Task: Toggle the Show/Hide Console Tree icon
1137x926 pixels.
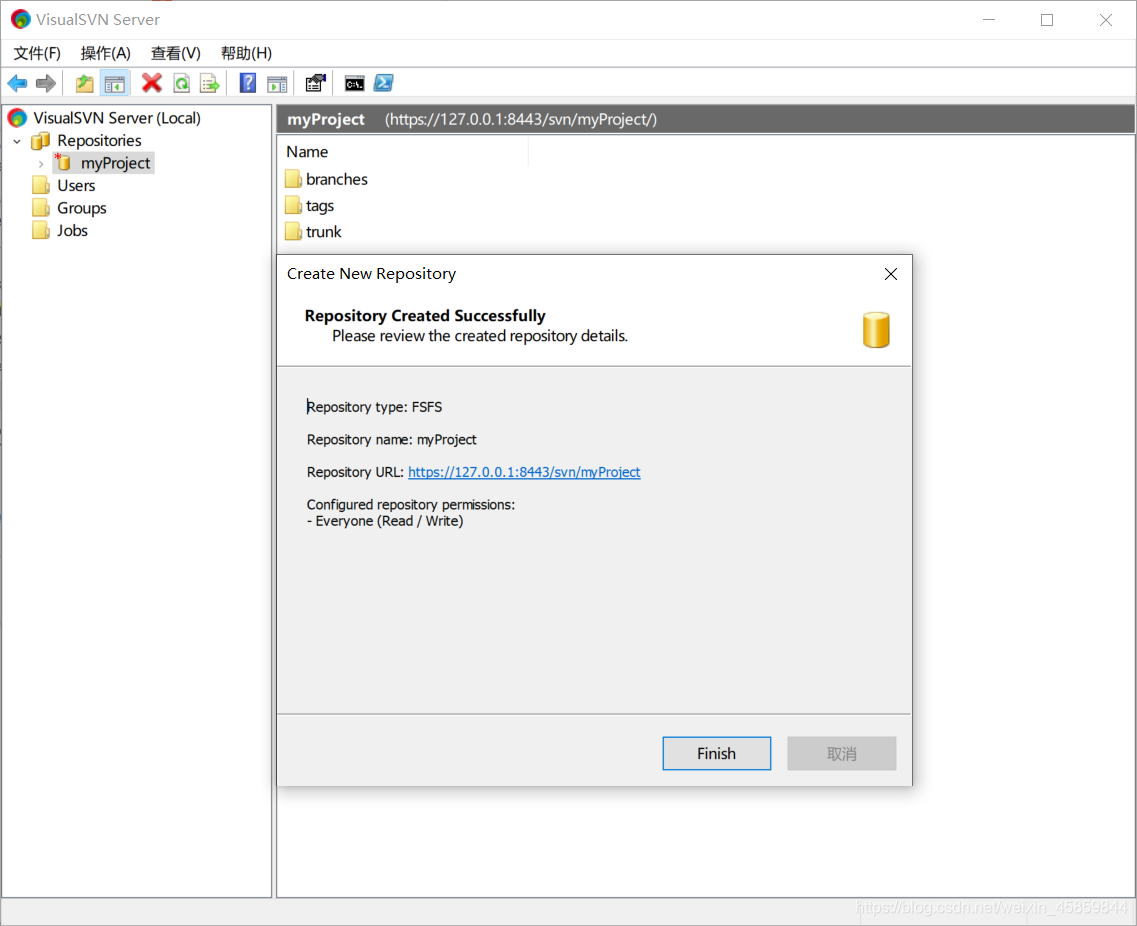Action: pyautogui.click(x=115, y=83)
